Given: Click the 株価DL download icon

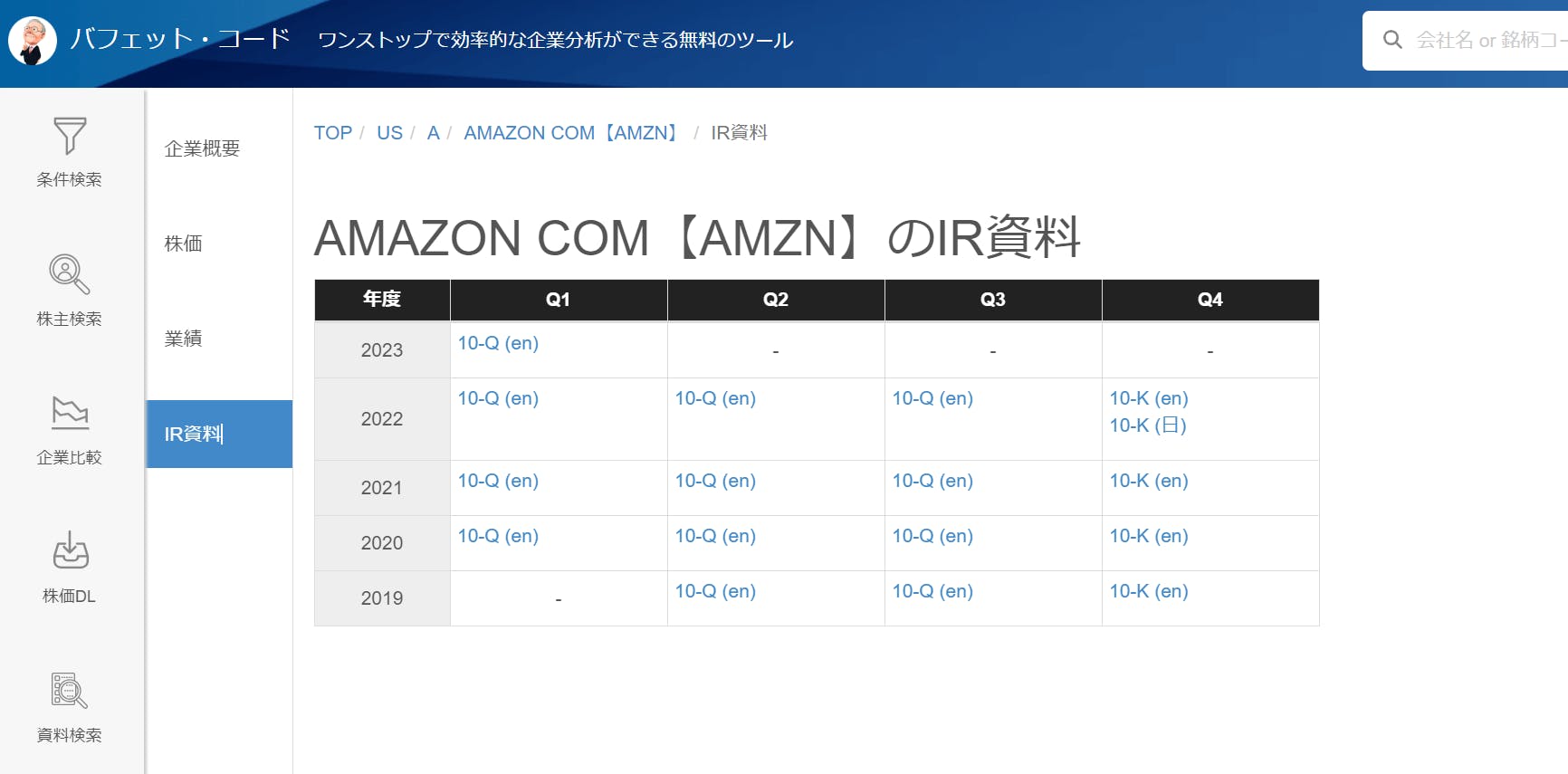Looking at the screenshot, I should point(70,551).
